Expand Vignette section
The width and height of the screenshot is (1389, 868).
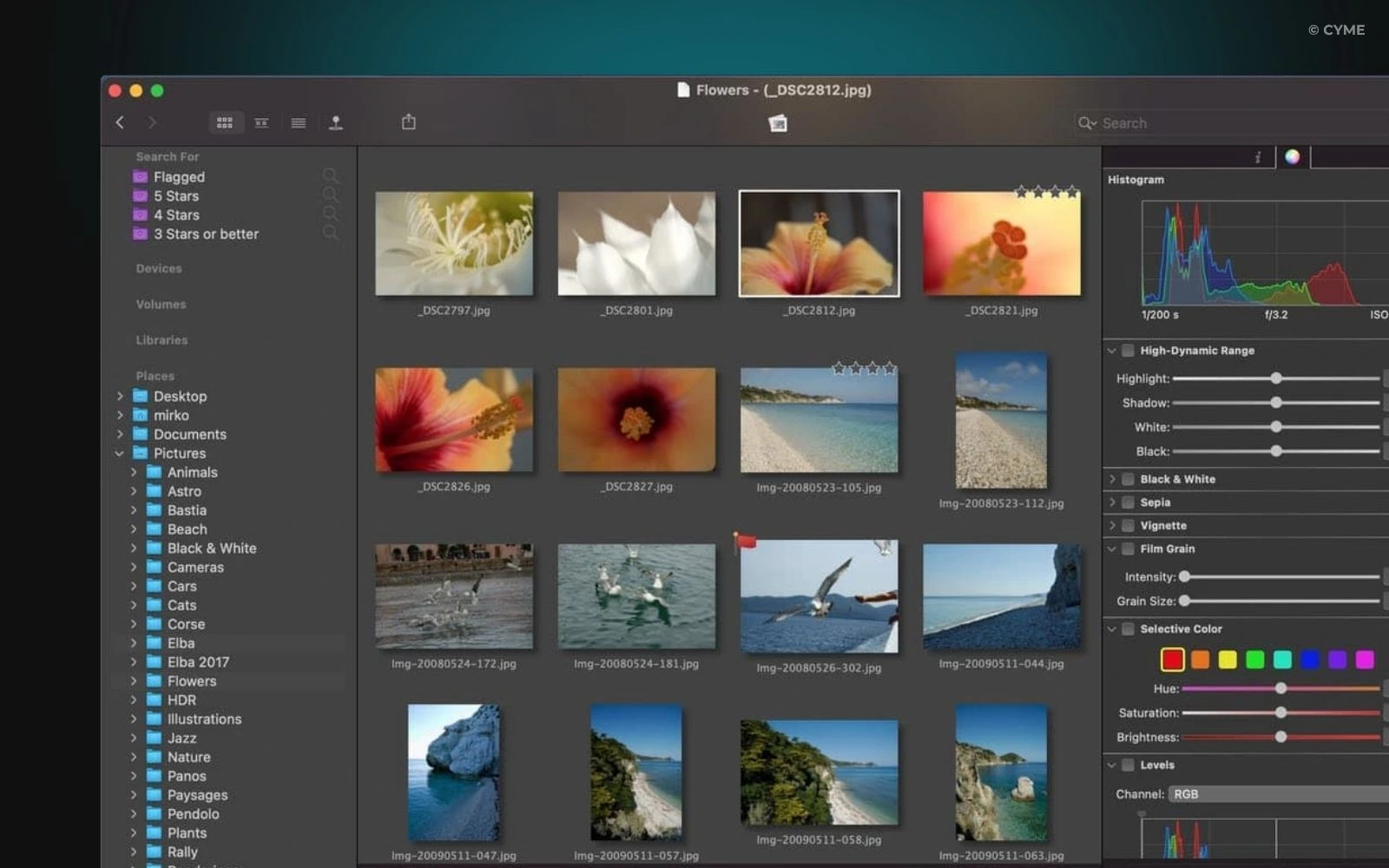[1111, 526]
